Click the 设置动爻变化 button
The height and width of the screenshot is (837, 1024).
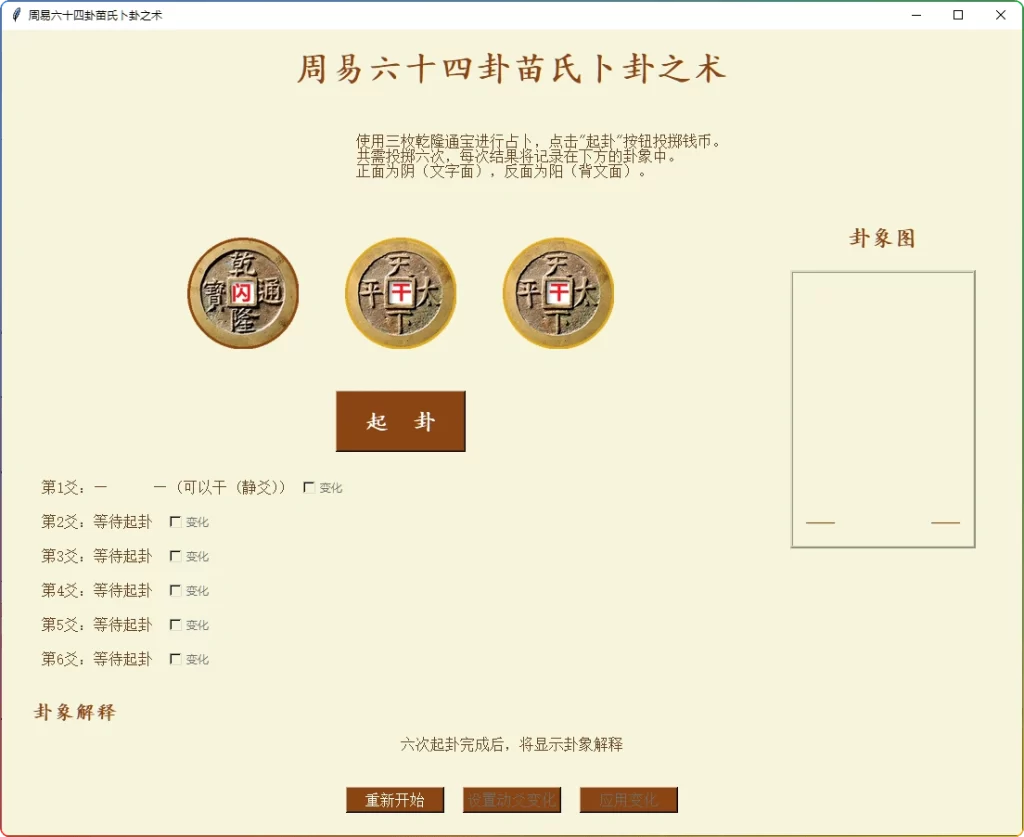click(x=511, y=800)
